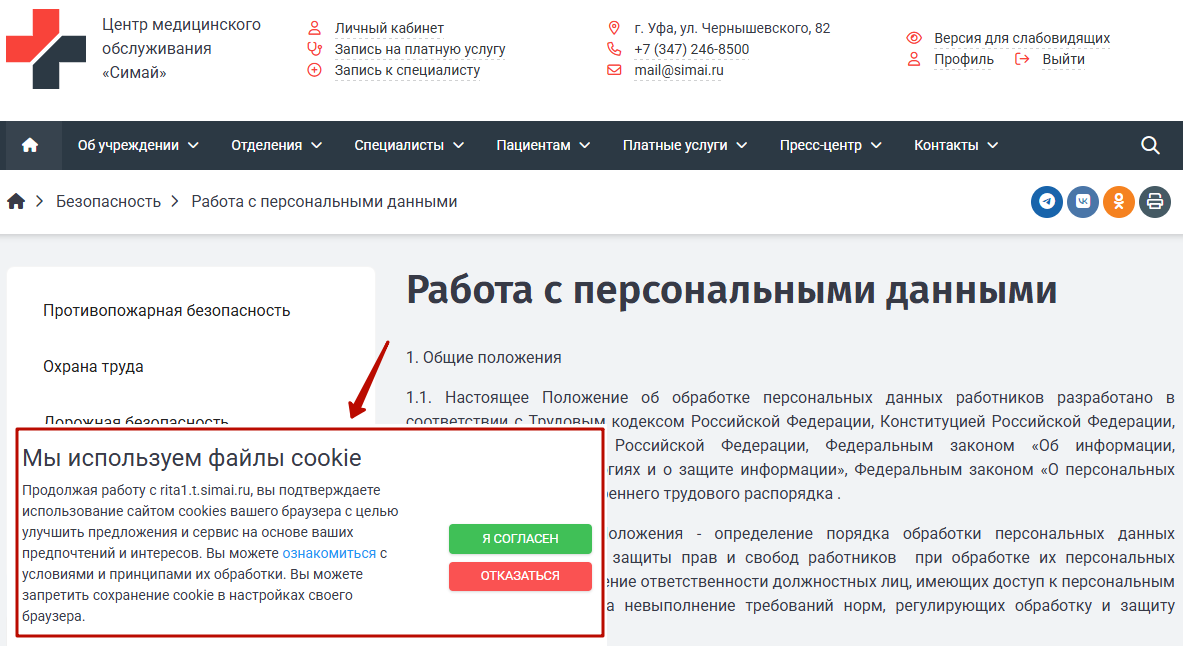Expand the 'Об учреждении' dropdown menu
Screen dimensions: 1183x646
138,145
